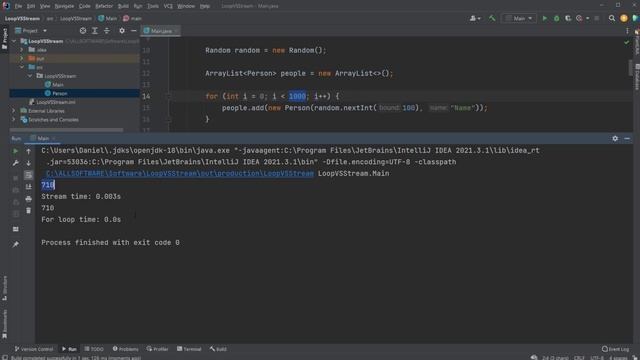Print the Run console output
The height and width of the screenshot is (360, 640).
coord(29,199)
